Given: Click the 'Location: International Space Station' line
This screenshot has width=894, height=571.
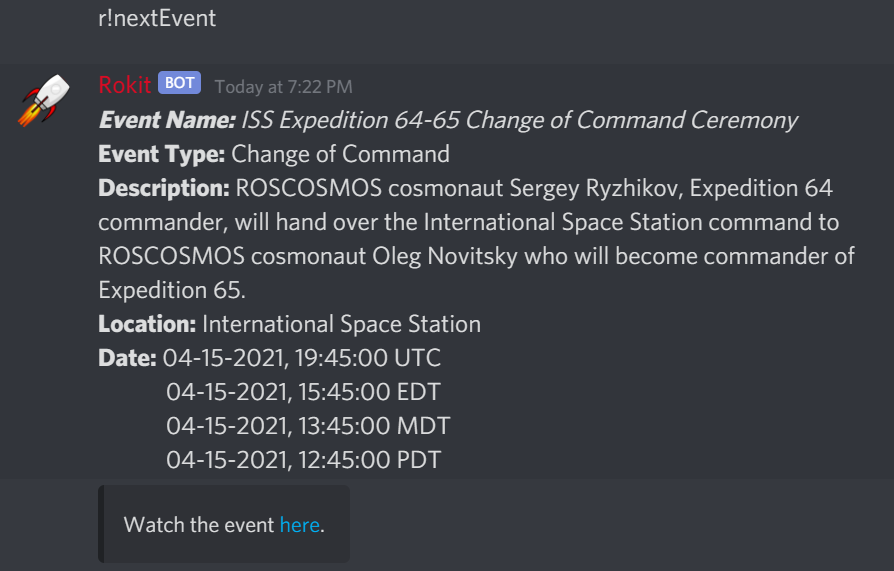Looking at the screenshot, I should click(289, 324).
